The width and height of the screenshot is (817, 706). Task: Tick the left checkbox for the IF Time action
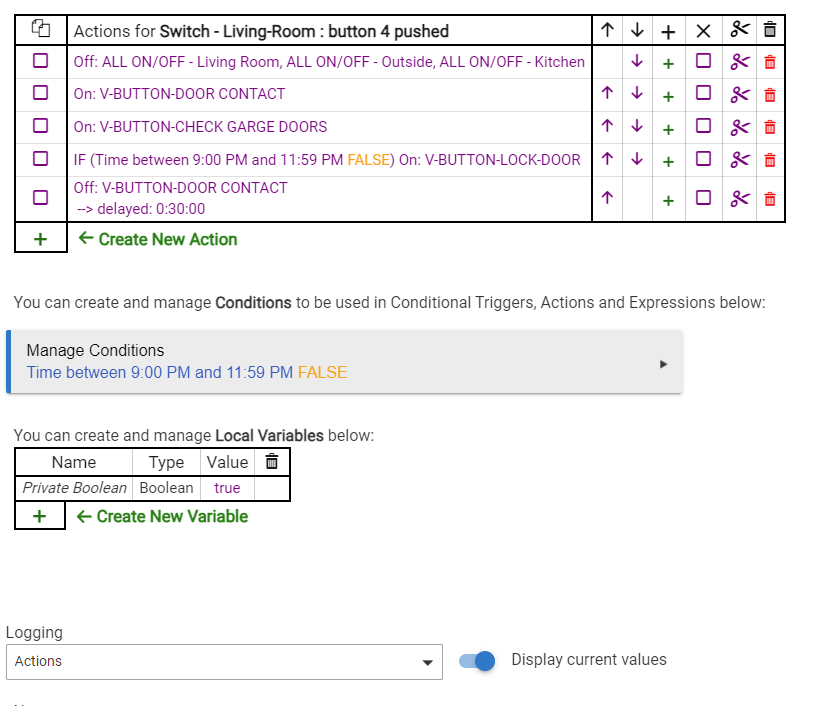tap(41, 159)
